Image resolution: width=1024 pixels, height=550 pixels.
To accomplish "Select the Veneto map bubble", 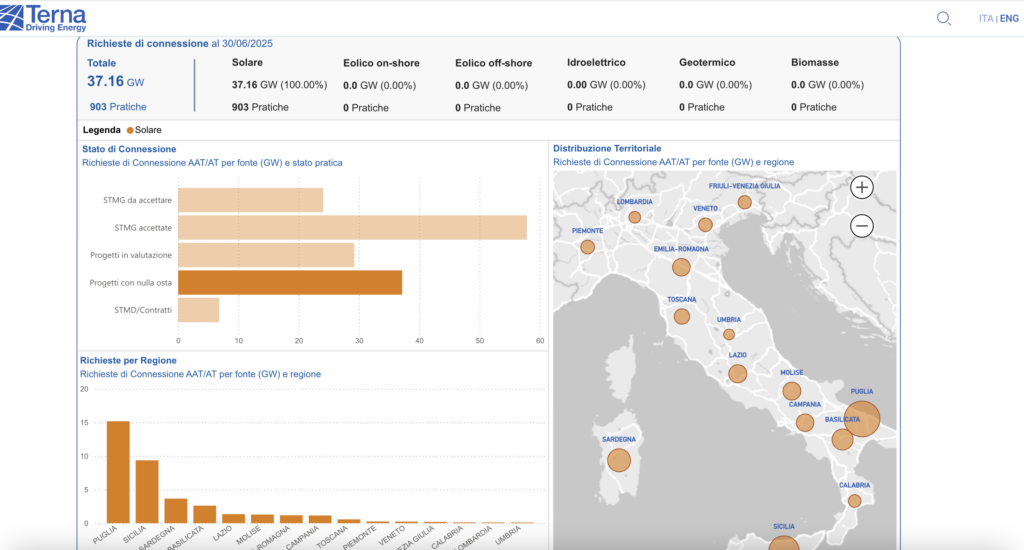I will (705, 225).
